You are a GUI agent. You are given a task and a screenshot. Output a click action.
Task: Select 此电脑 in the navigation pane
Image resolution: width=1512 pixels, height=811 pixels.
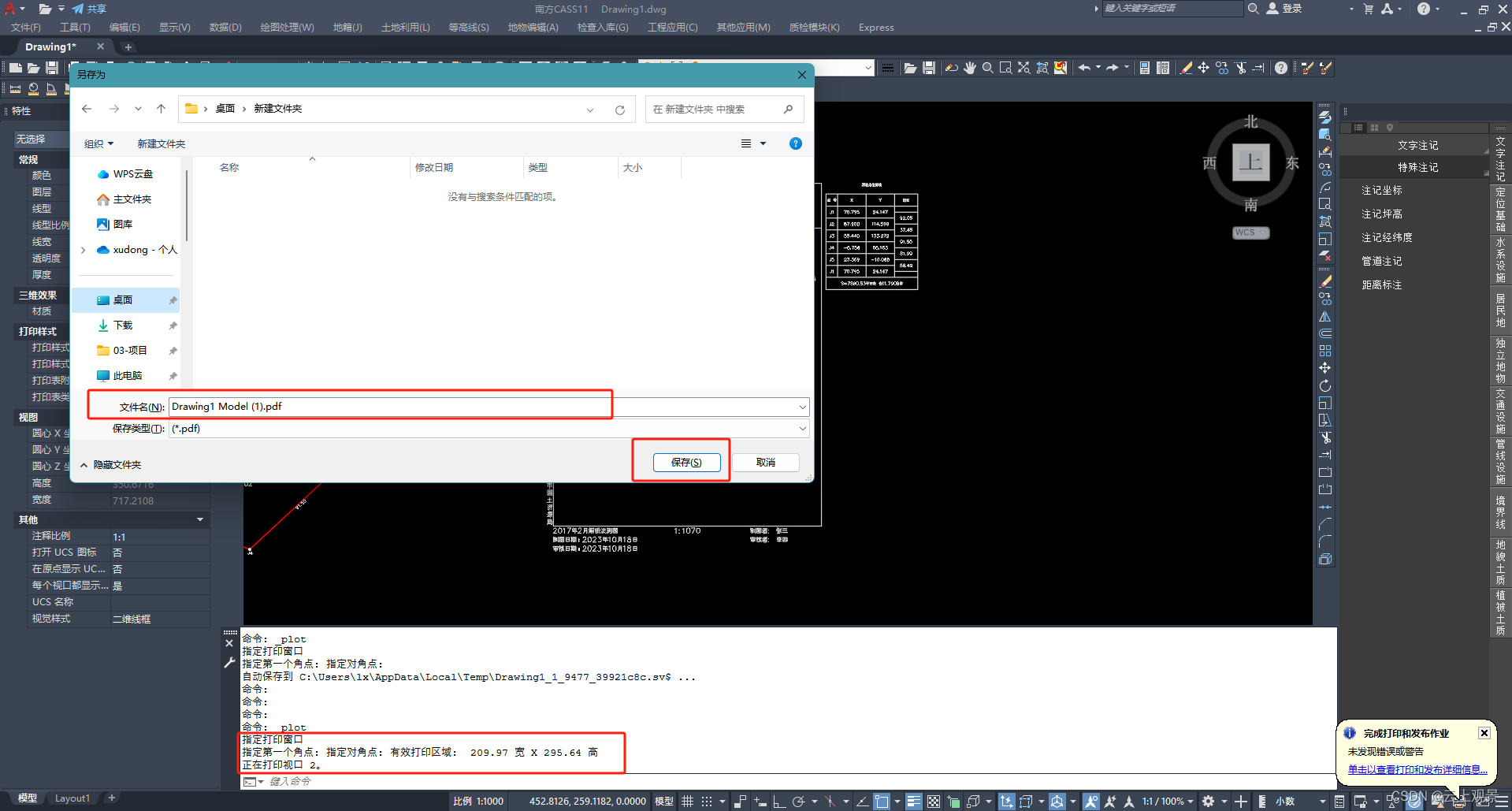(127, 375)
